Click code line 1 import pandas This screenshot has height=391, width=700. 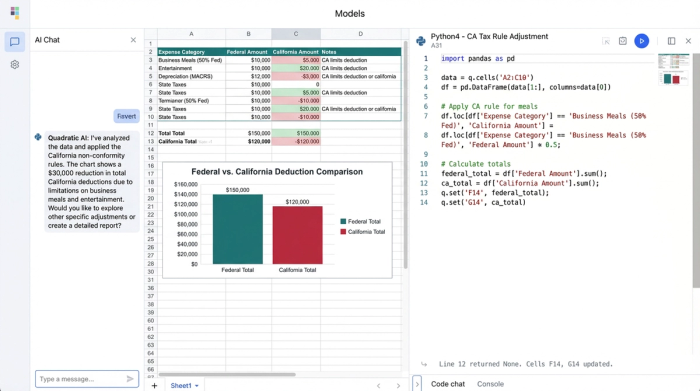click(478, 58)
